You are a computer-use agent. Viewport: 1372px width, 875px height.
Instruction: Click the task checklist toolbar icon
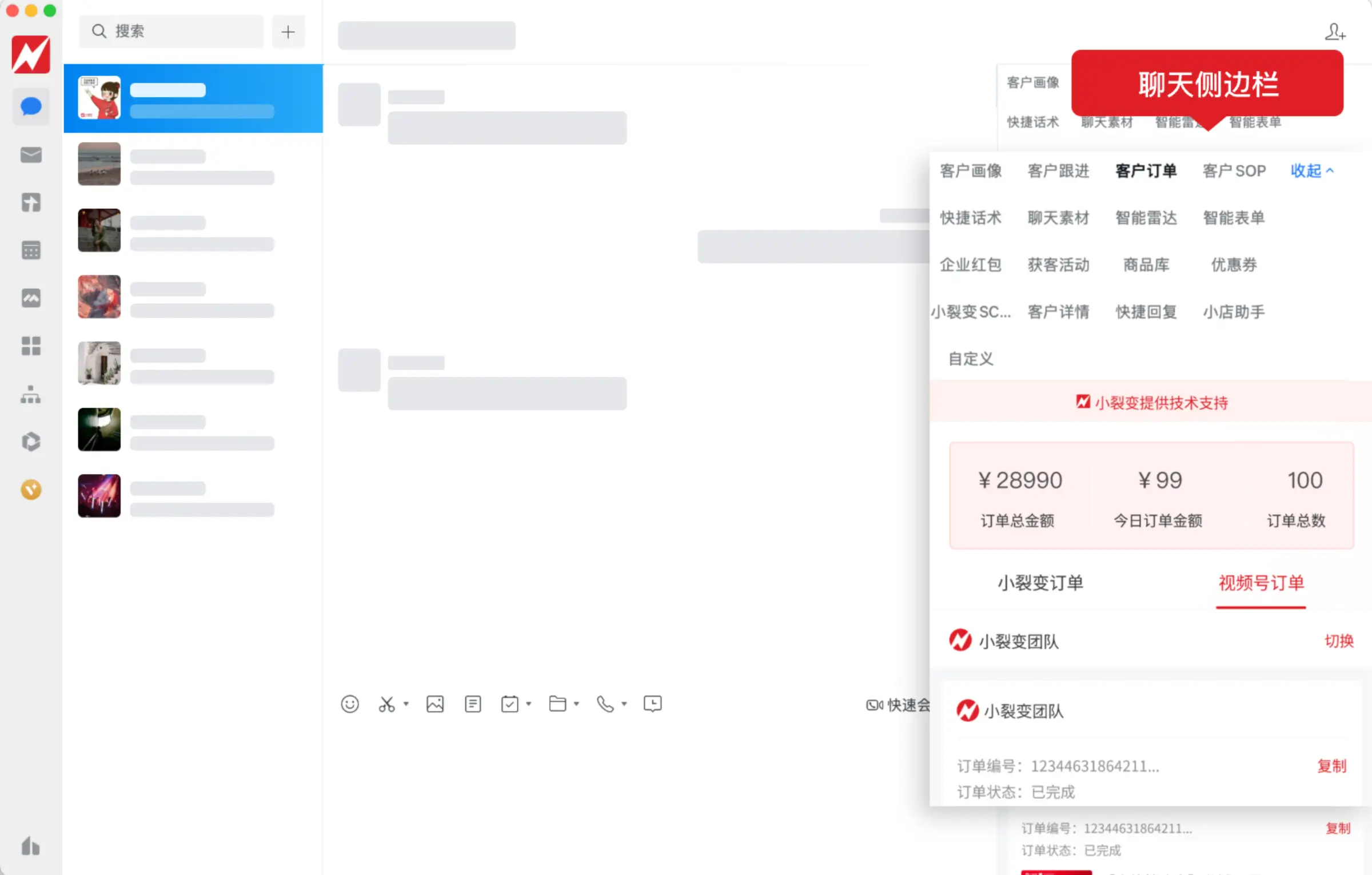pyautogui.click(x=509, y=704)
